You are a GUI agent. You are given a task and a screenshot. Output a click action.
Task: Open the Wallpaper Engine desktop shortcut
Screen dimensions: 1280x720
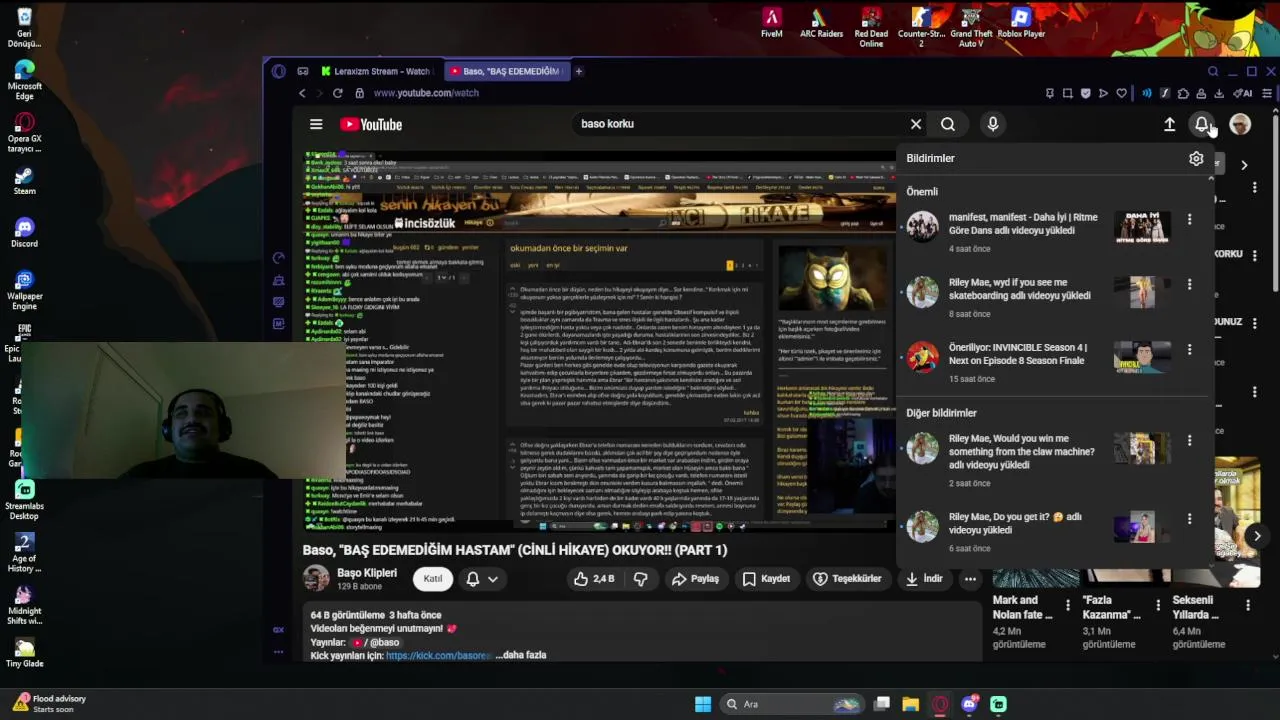[24, 290]
